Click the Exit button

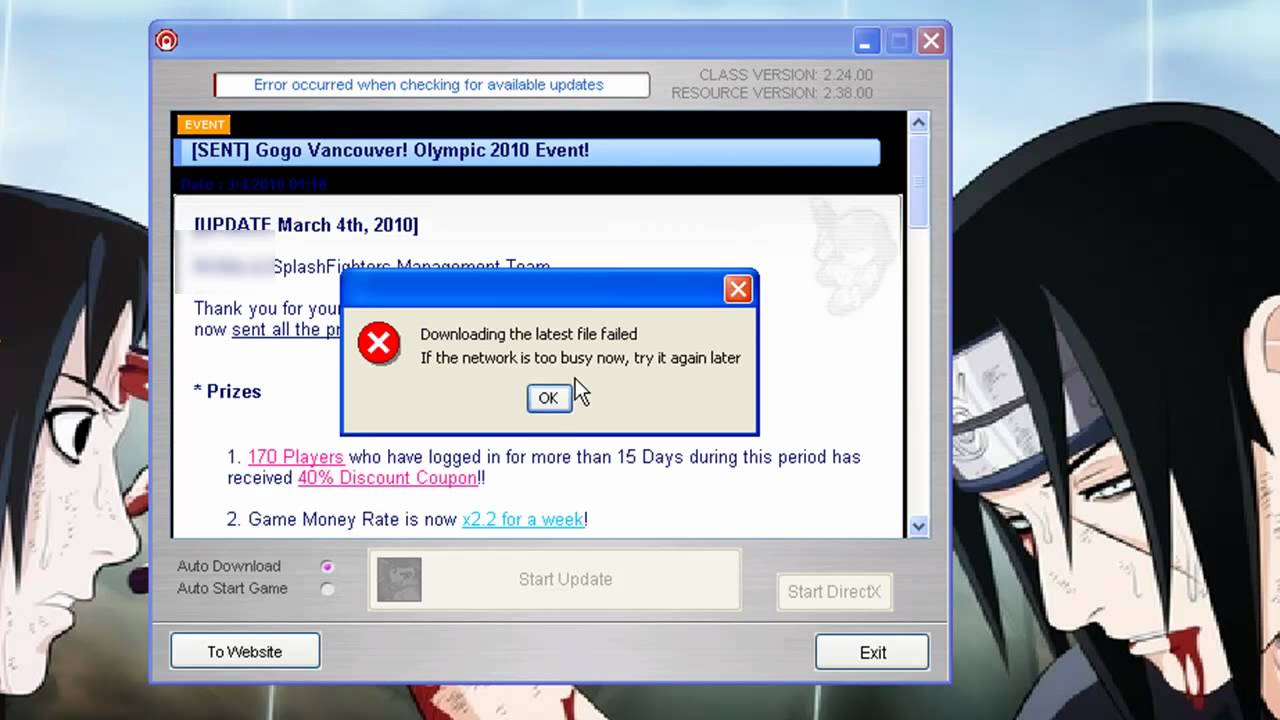[x=872, y=652]
